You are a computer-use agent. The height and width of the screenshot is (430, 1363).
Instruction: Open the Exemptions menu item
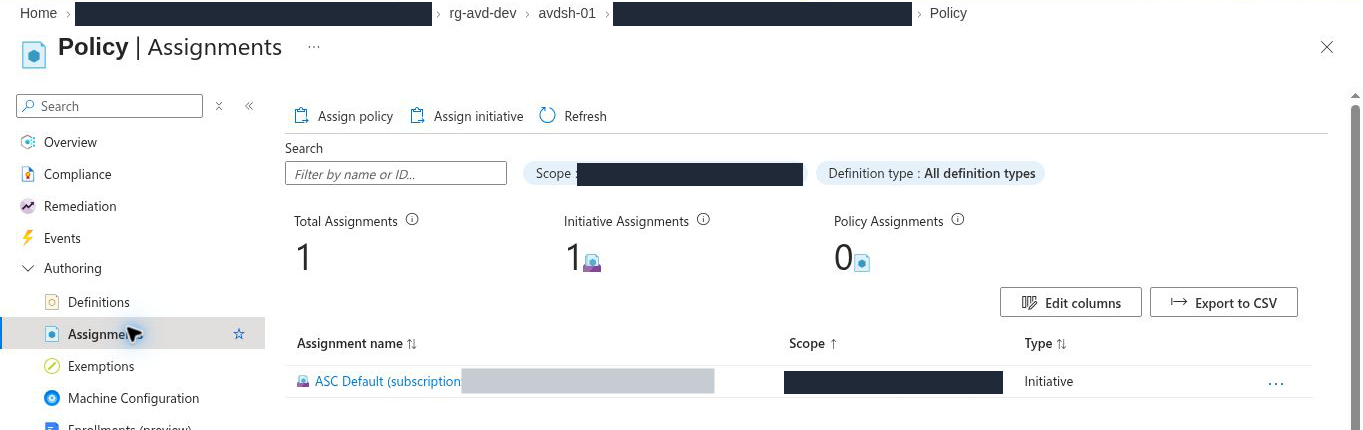pos(101,366)
